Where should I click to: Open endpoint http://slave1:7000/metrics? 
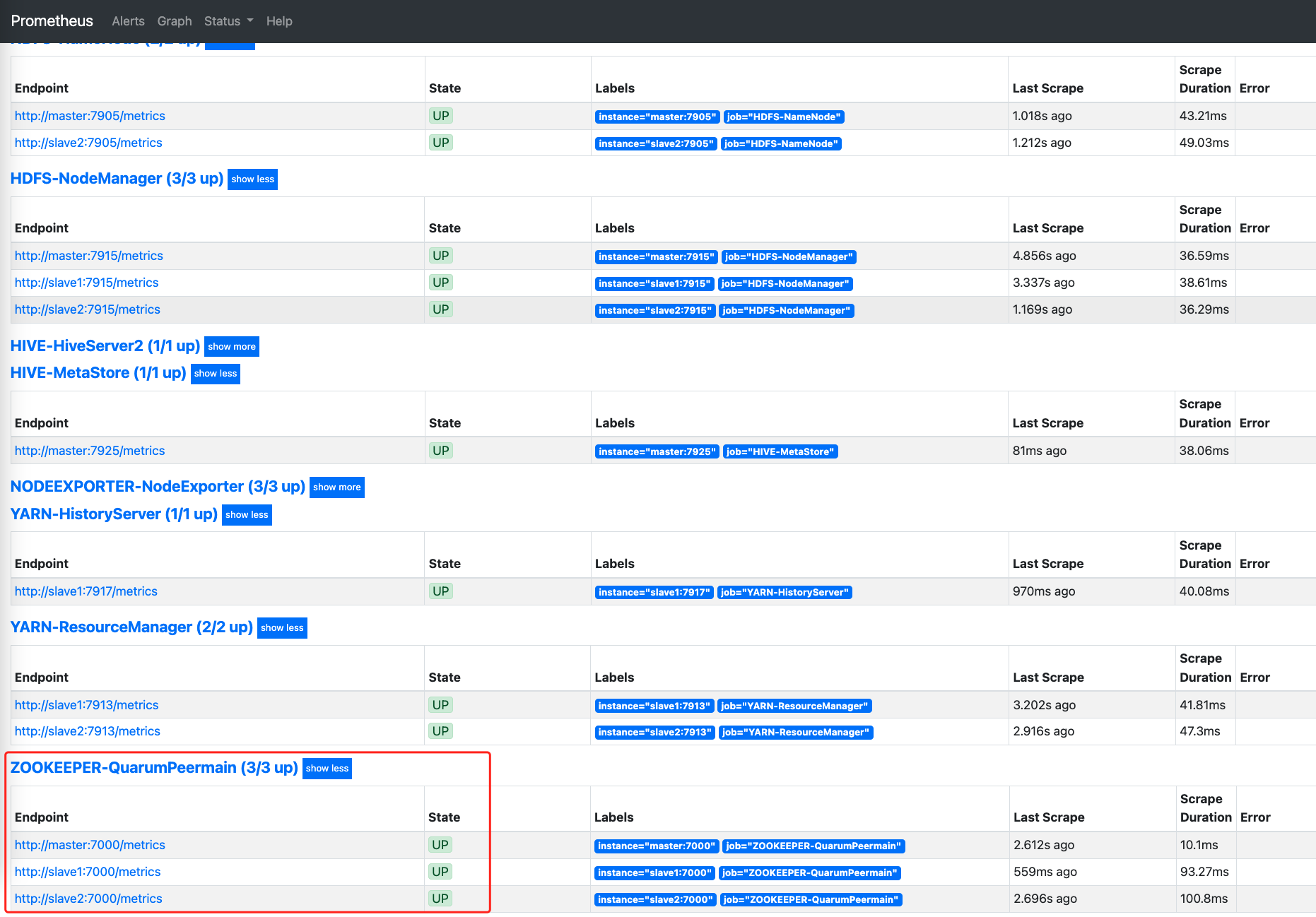tap(88, 872)
